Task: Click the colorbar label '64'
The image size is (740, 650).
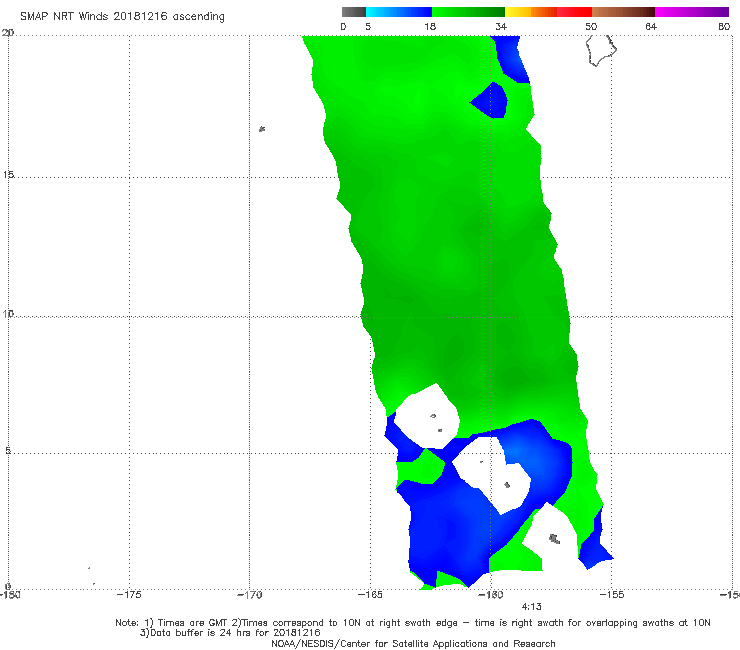Action: coord(651,26)
